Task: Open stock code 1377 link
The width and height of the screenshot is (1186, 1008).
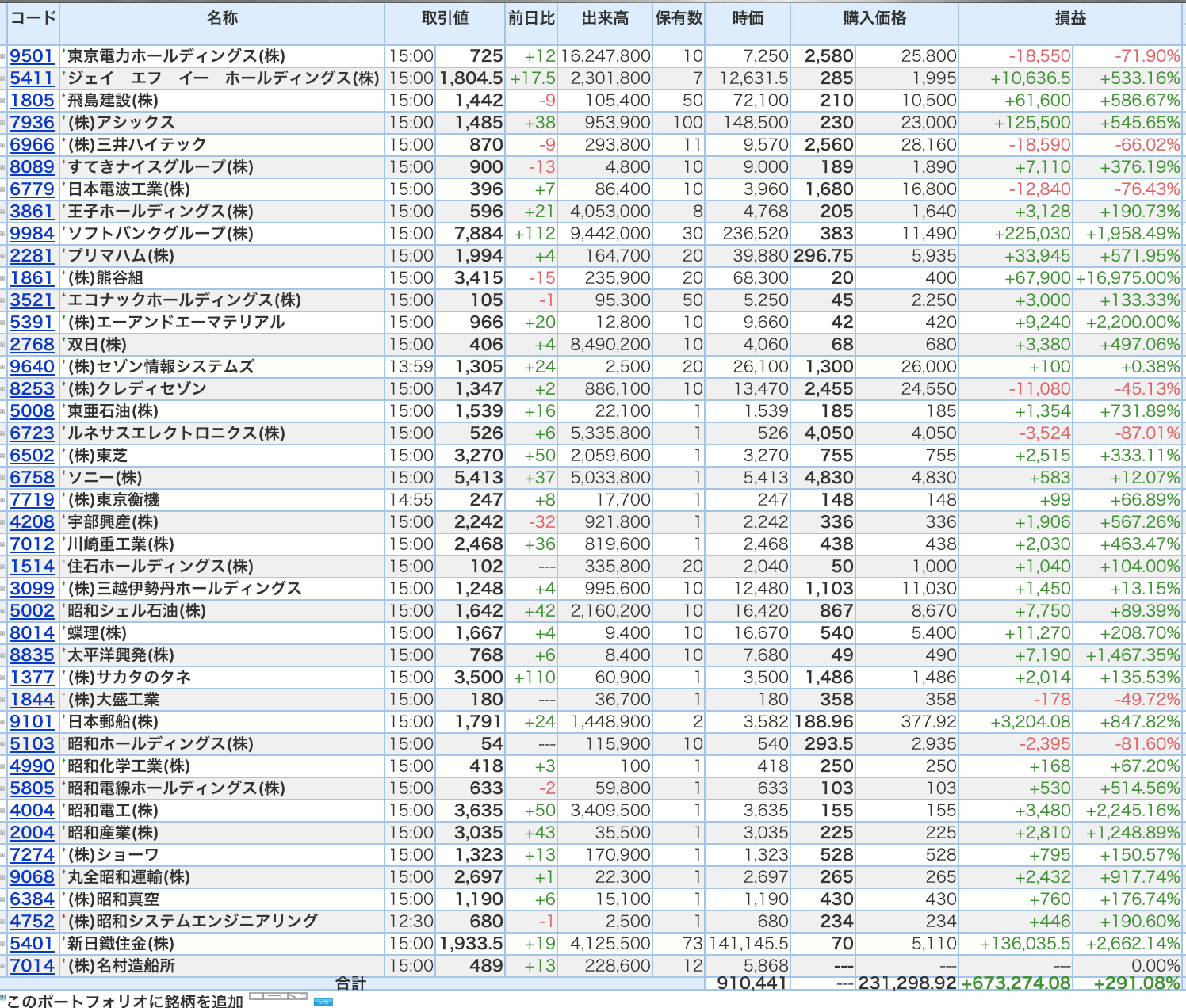Action: [32, 678]
